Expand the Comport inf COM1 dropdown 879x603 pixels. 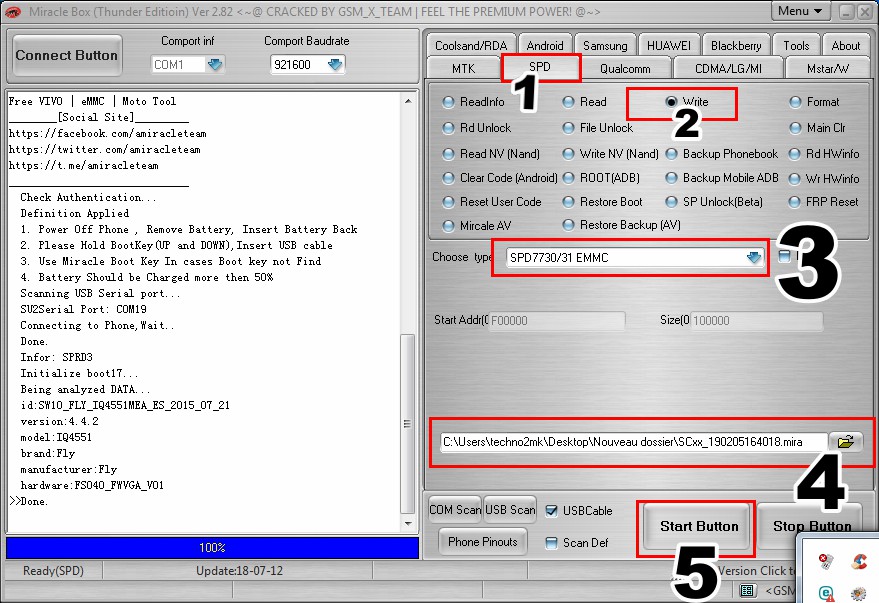point(215,64)
